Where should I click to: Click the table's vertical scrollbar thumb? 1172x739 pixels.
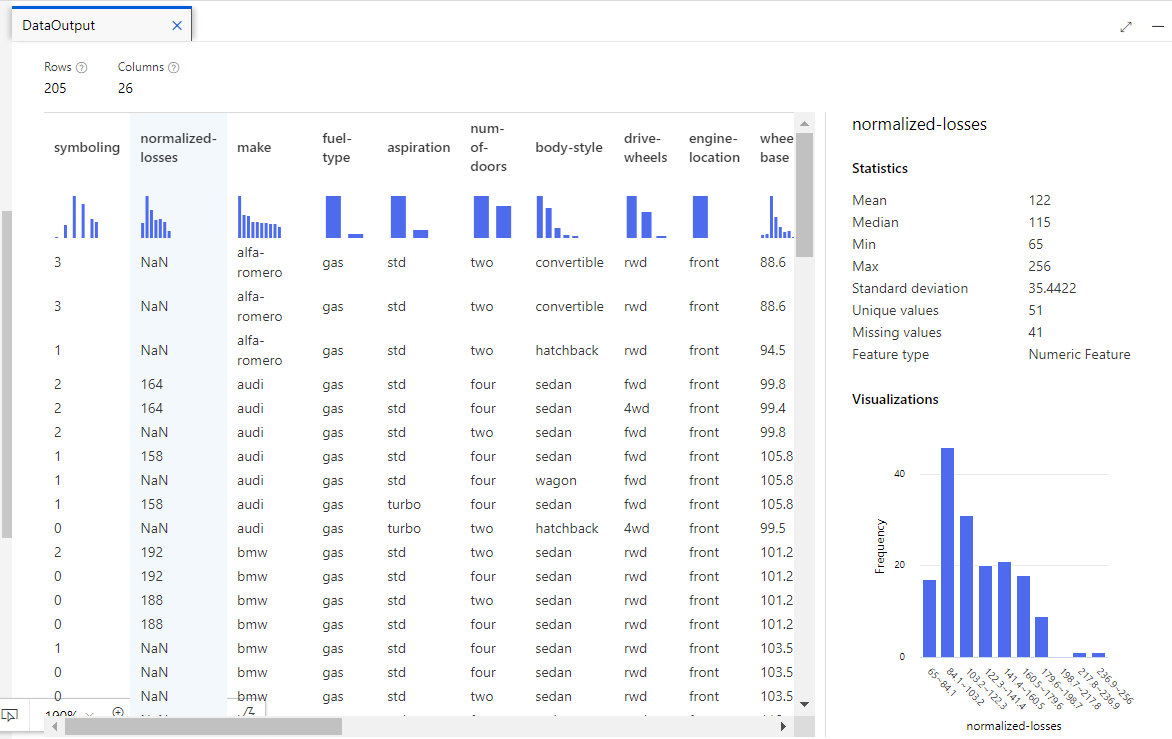(804, 195)
